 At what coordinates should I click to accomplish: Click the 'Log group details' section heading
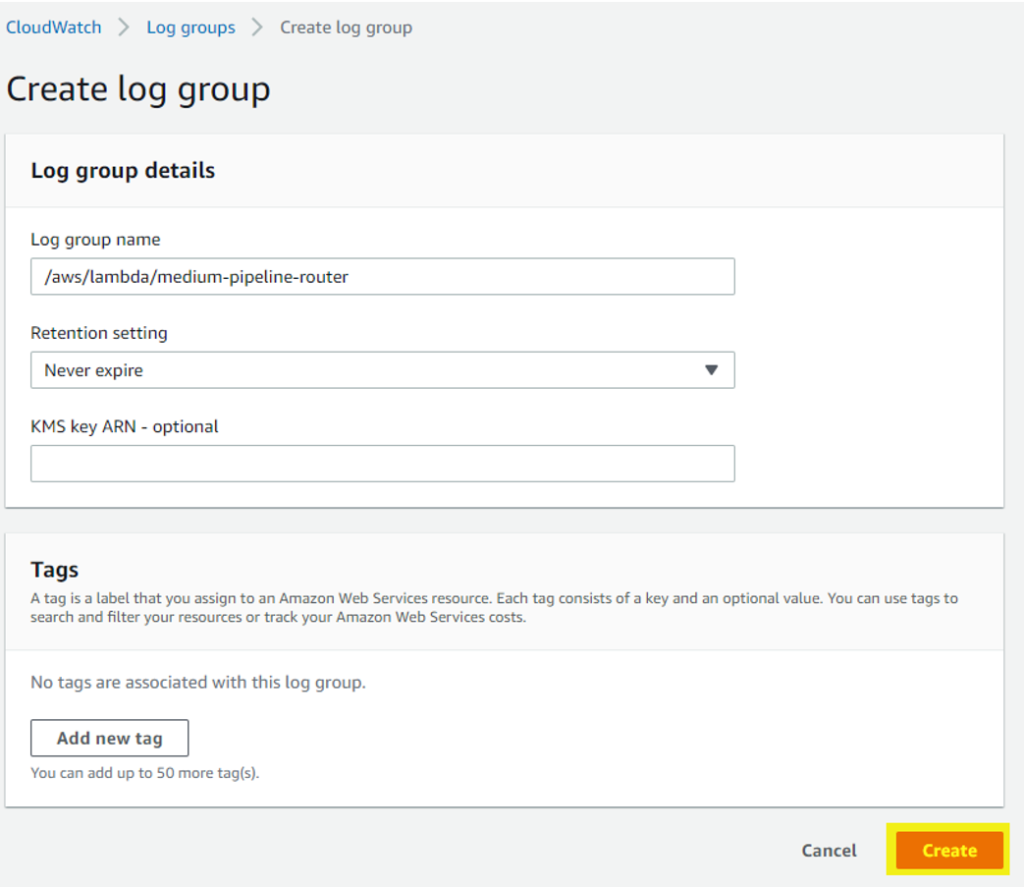(123, 170)
